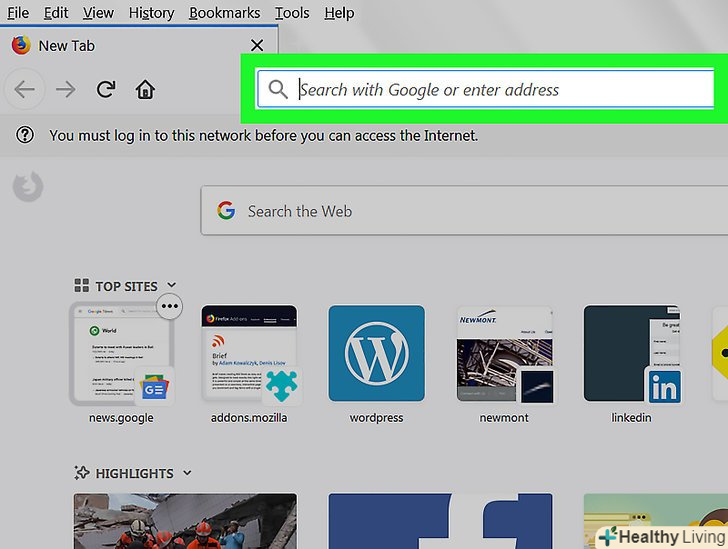The image size is (728, 549).
Task: Collapse the Highlights section chevron
Action: [187, 473]
